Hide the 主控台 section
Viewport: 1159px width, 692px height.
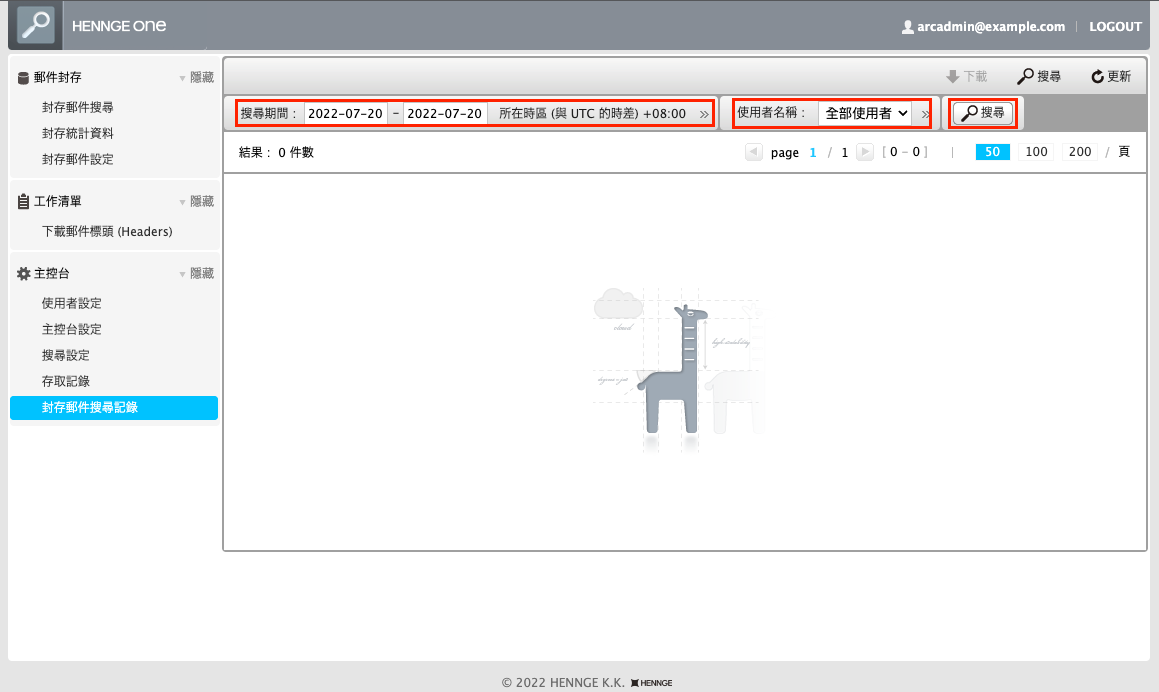click(201, 274)
